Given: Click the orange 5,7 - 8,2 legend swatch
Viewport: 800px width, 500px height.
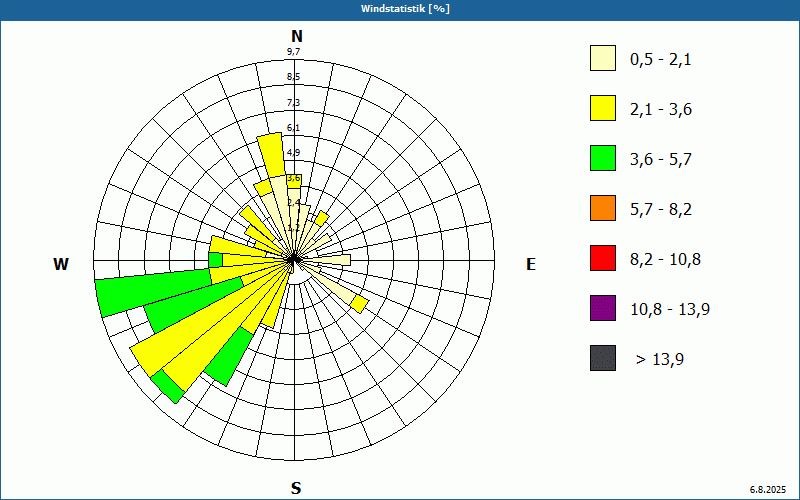Looking at the screenshot, I should click(603, 208).
